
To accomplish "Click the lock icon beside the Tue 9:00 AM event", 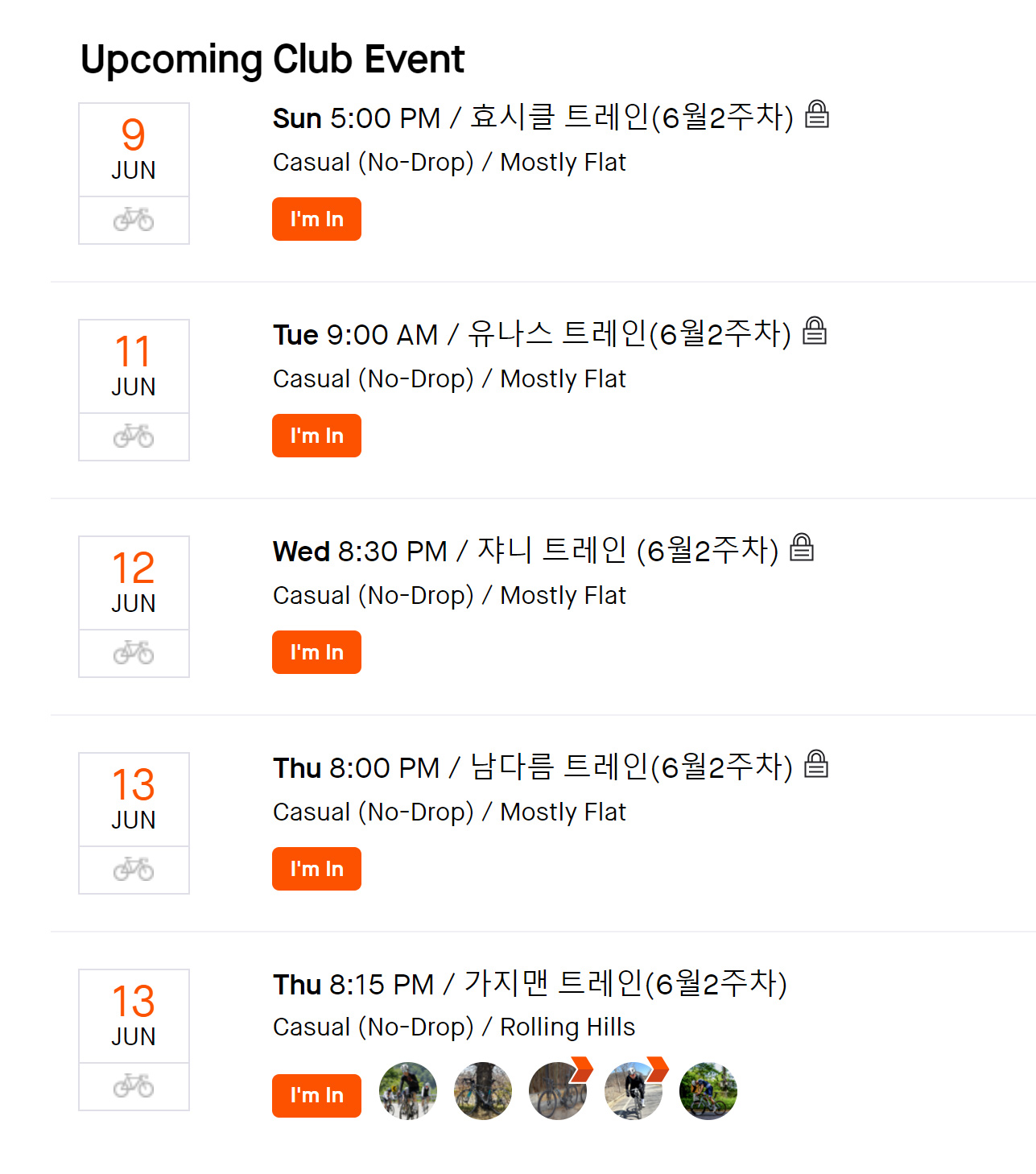I will pyautogui.click(x=815, y=331).
